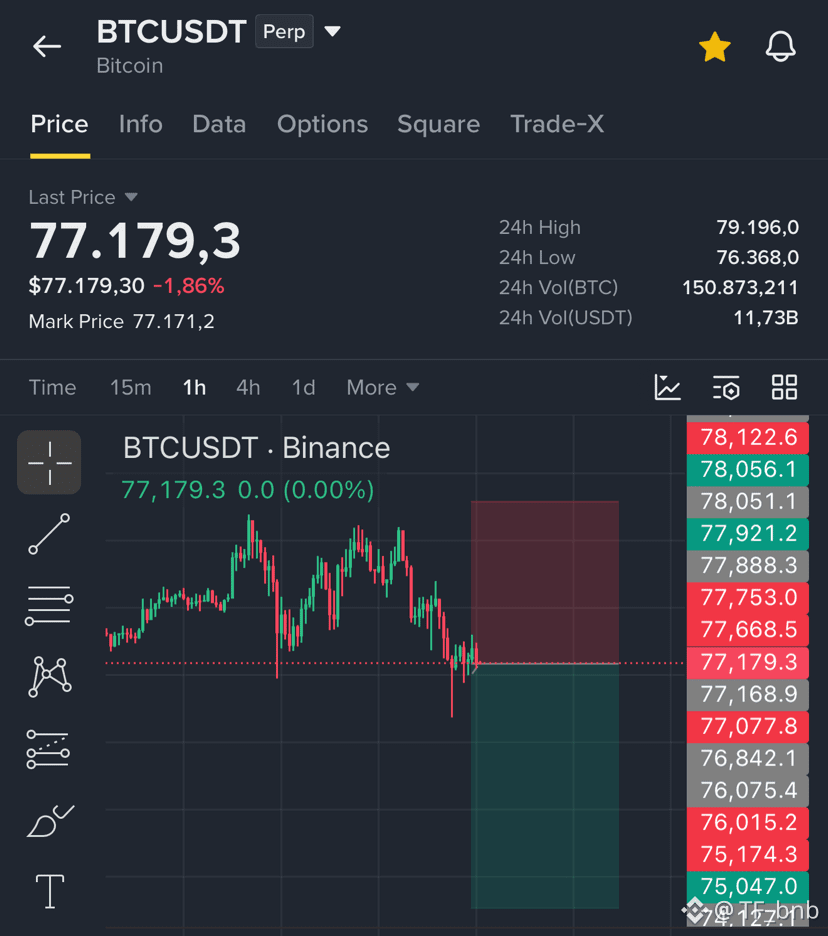Switch to the Info tab
Viewport: 828px width, 936px height.
coord(140,124)
